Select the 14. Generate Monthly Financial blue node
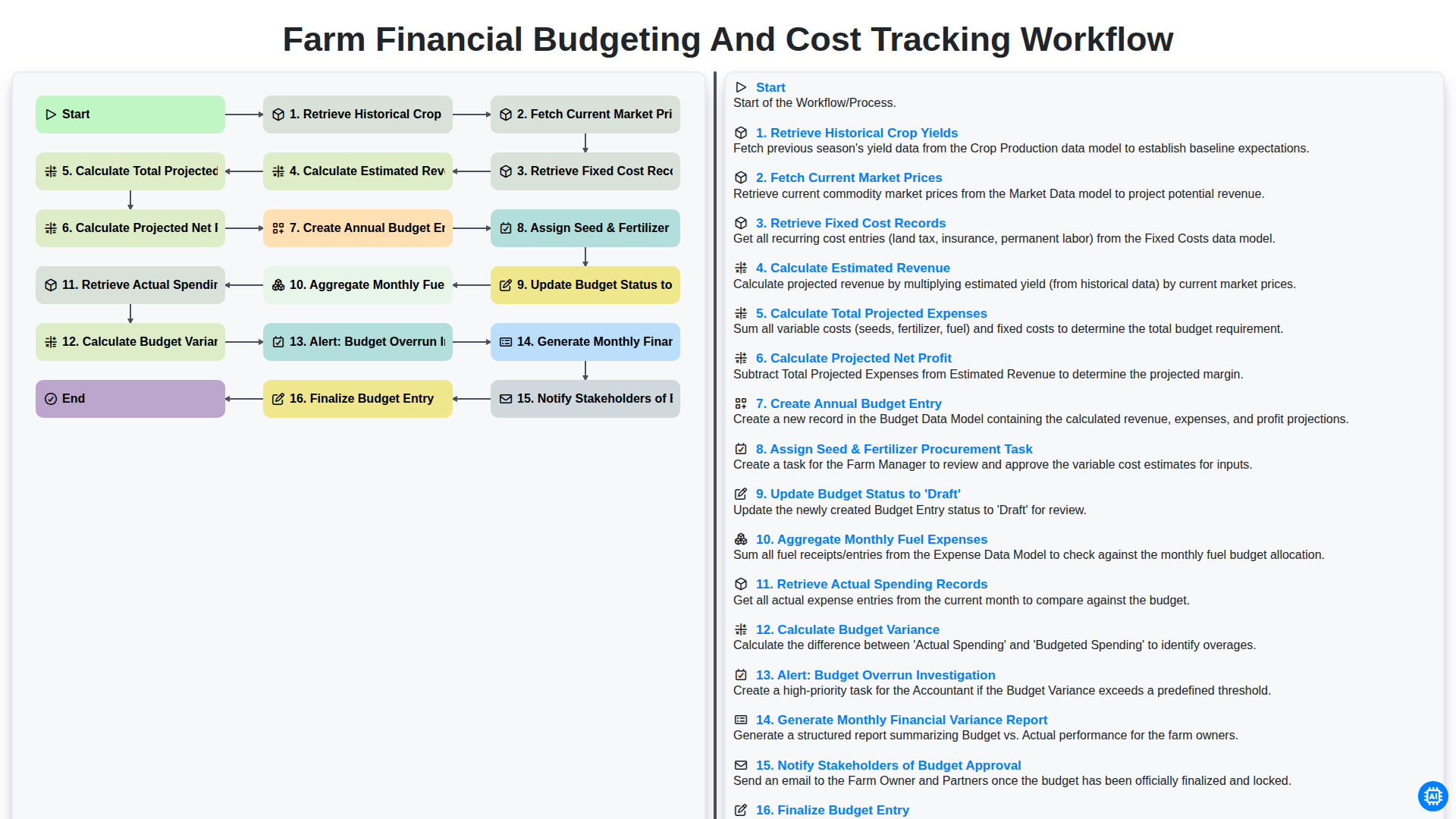 [585, 342]
